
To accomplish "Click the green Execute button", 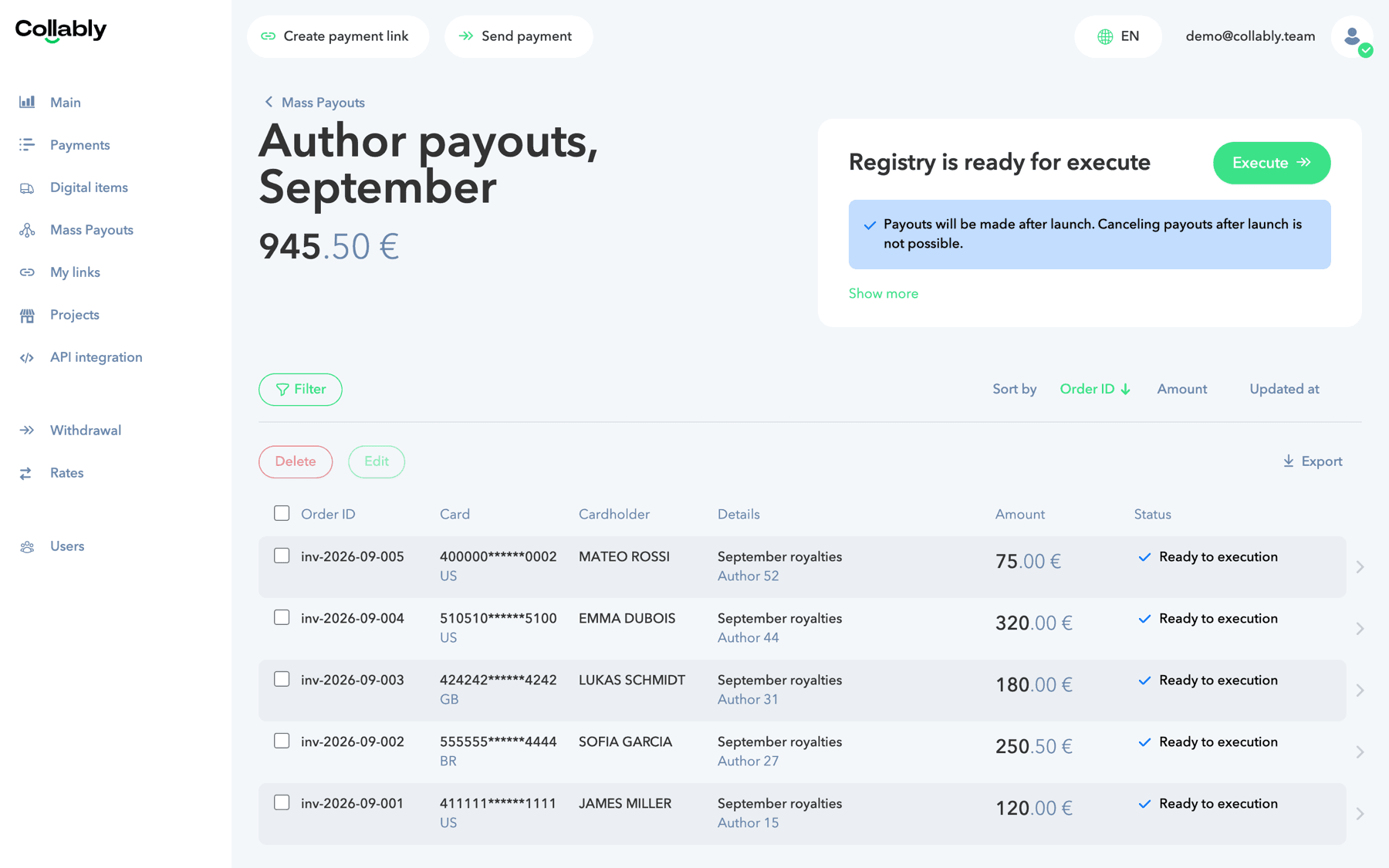I will coord(1272,163).
